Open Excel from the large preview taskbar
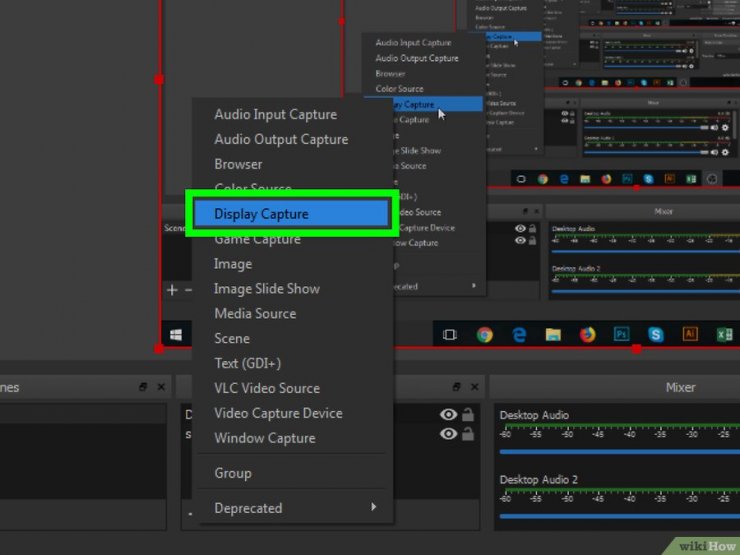The image size is (740, 555). 725,335
